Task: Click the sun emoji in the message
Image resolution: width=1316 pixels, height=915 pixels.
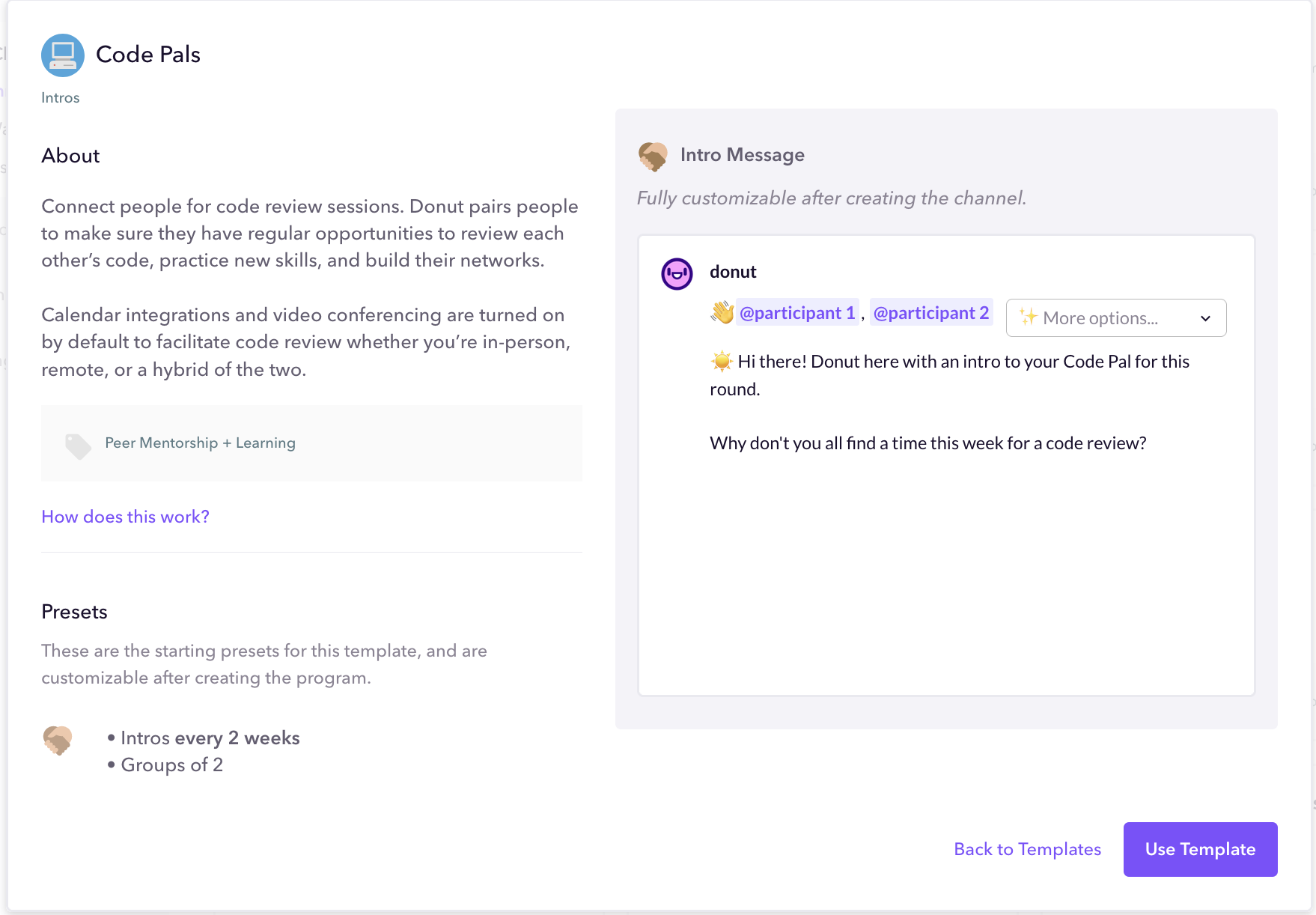Action: tap(722, 362)
